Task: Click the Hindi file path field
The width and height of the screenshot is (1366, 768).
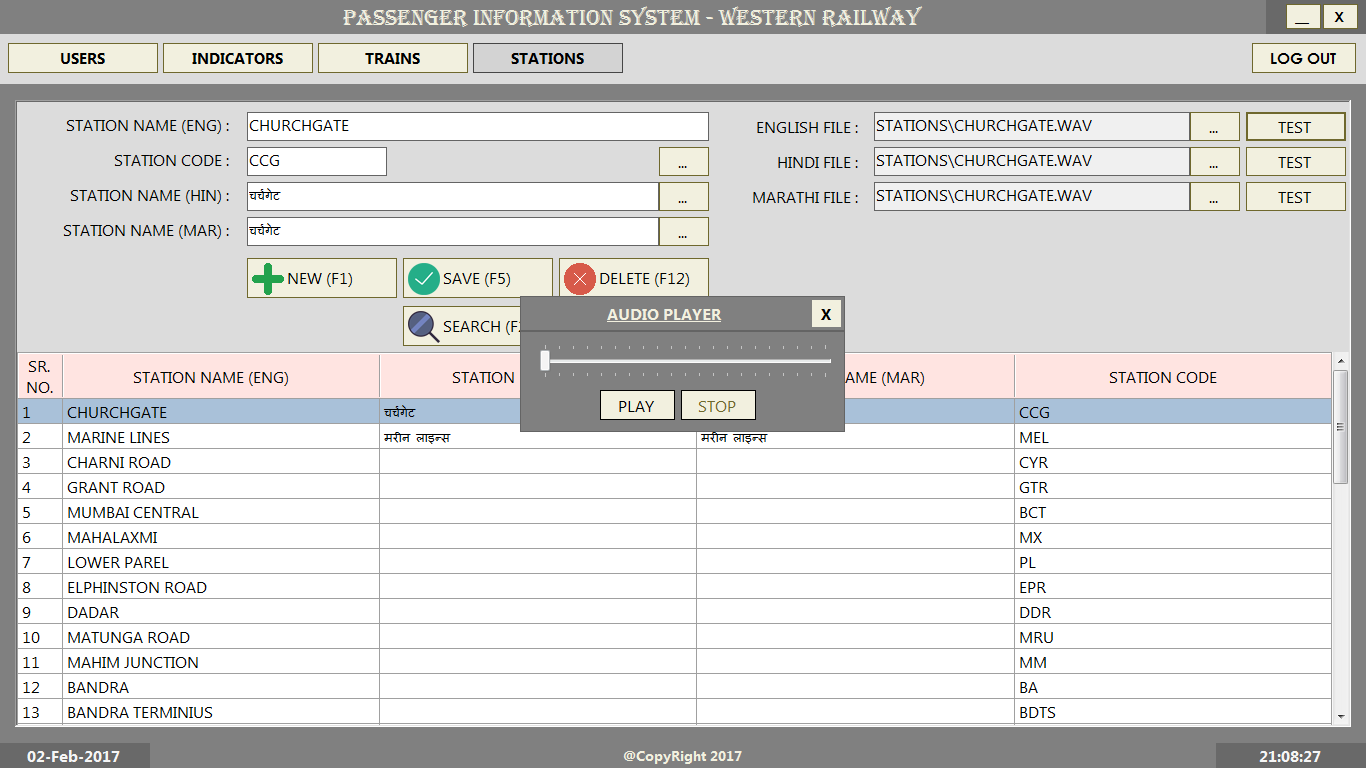Action: tap(1031, 161)
